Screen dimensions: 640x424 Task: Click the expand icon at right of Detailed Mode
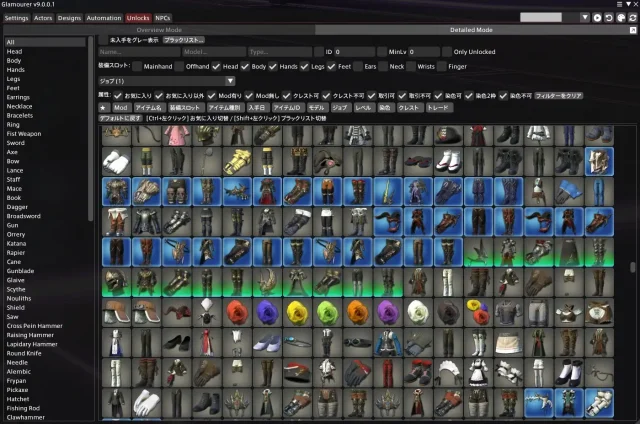click(x=631, y=30)
